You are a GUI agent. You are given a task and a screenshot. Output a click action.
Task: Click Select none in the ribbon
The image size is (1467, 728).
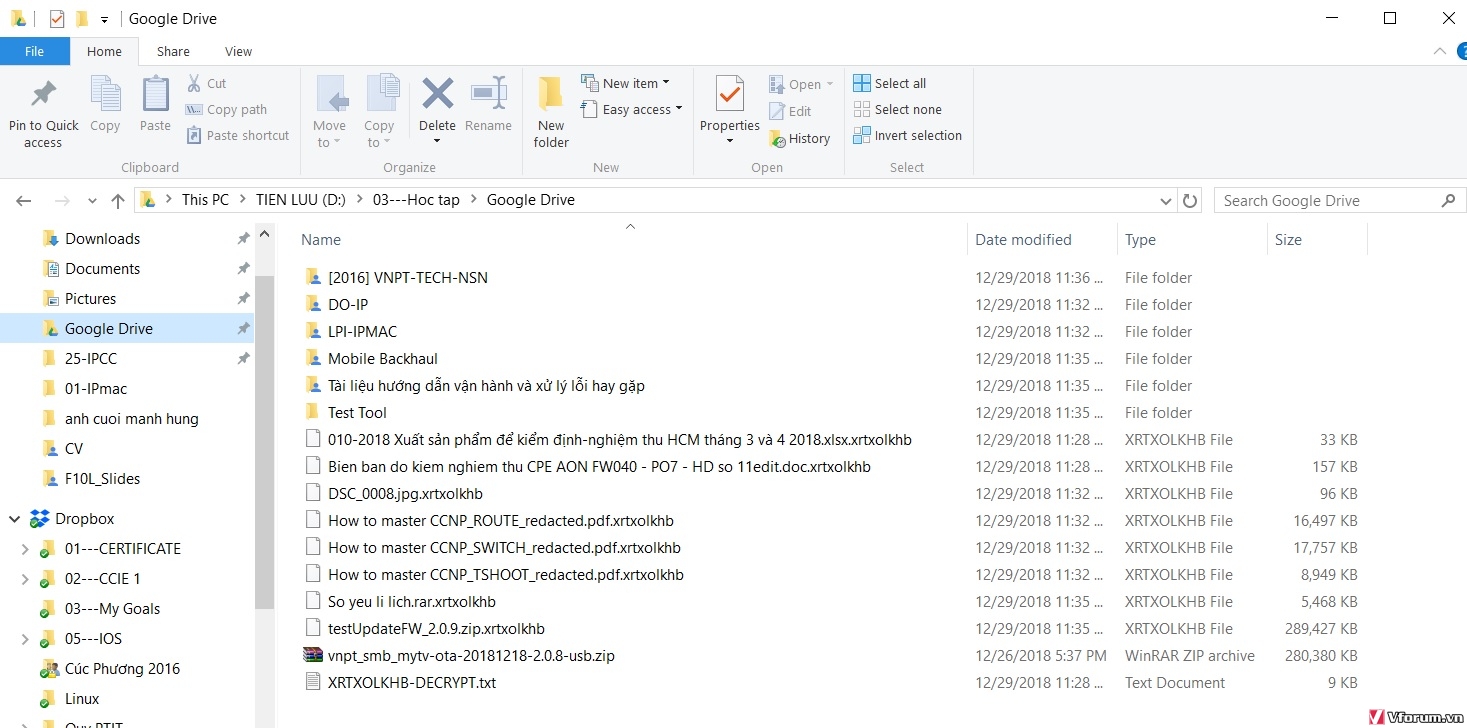click(x=898, y=109)
